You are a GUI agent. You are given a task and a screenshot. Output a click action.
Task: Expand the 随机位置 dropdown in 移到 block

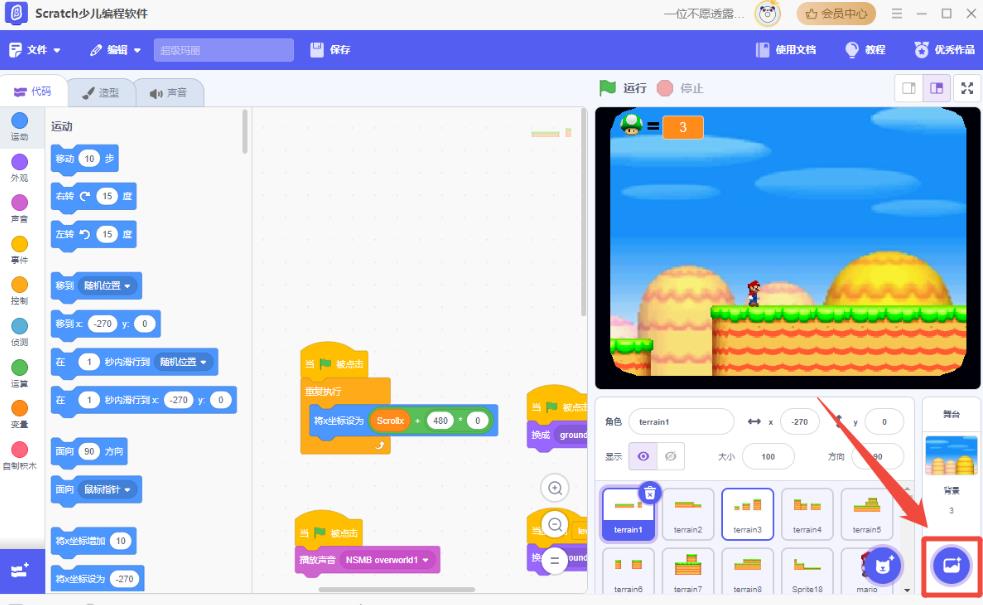[x=112, y=286]
